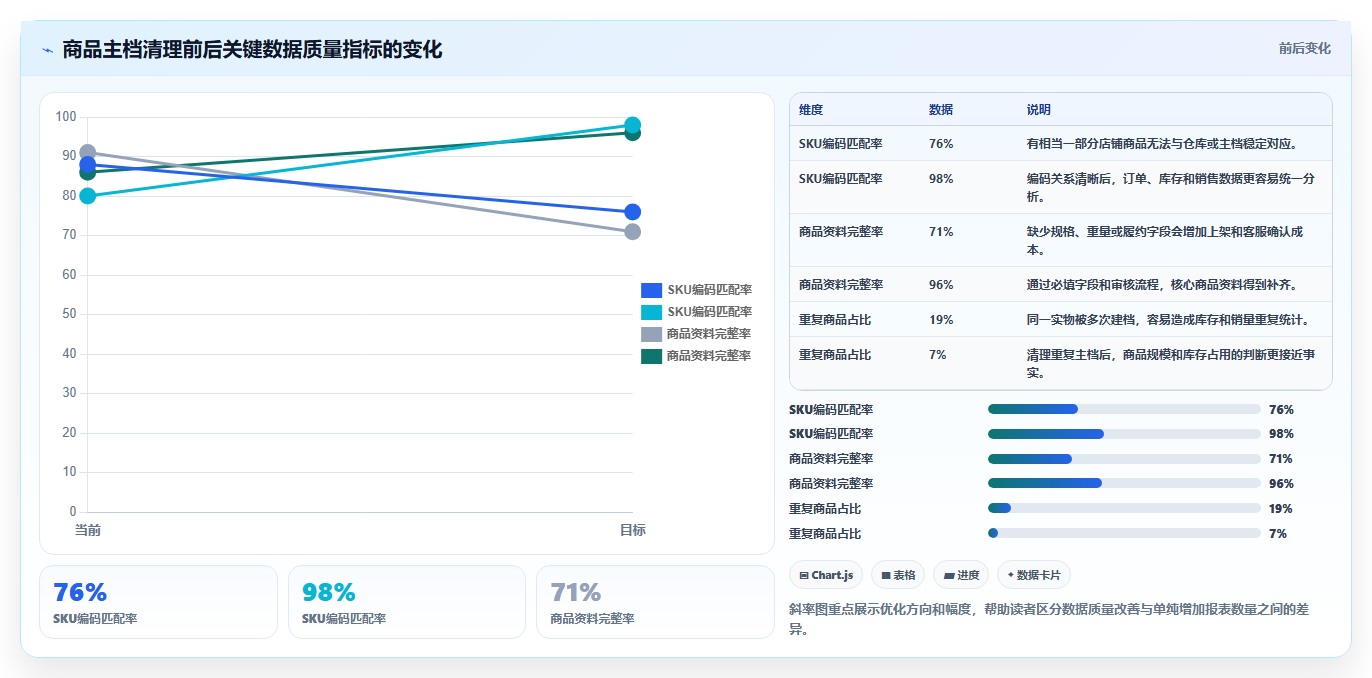This screenshot has width=1372, height=678.
Task: Click the 维度 column header
Action: coord(811,110)
